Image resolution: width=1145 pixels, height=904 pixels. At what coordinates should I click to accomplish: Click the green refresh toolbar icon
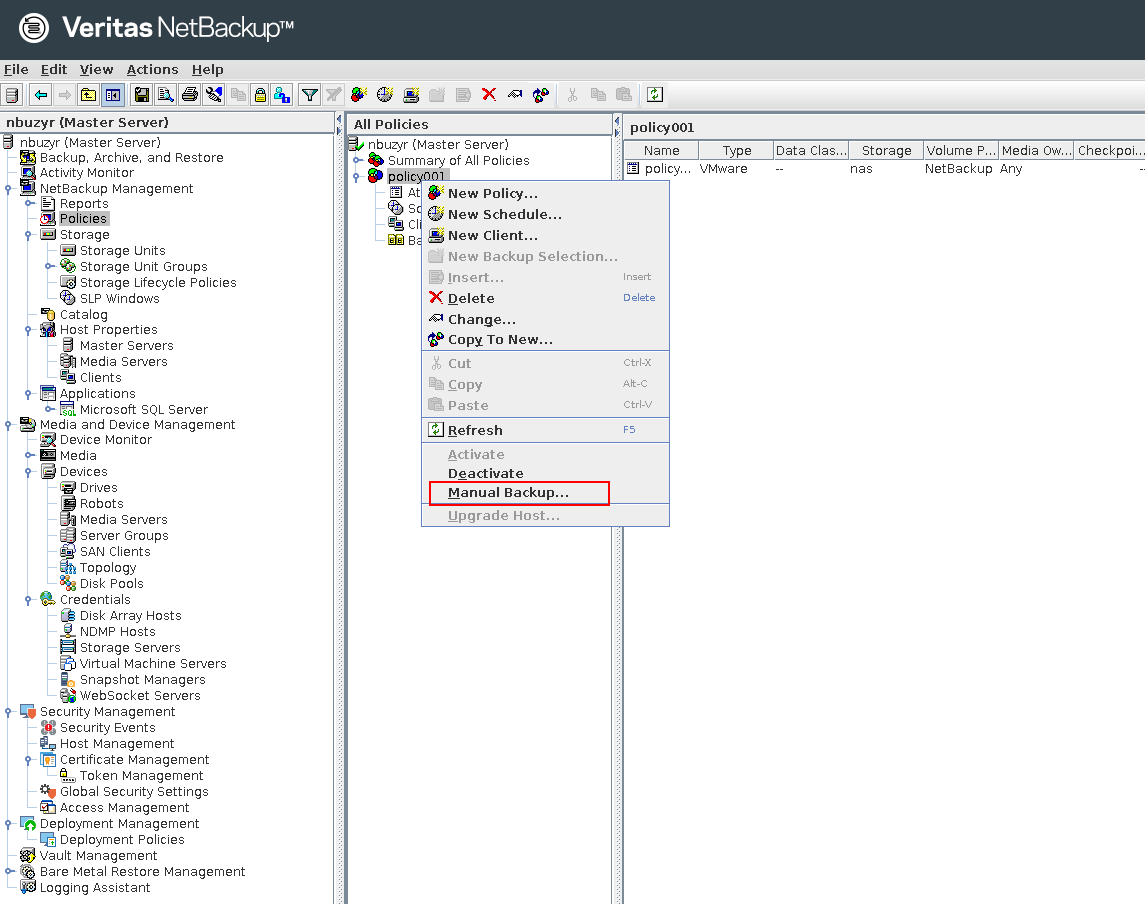pos(655,95)
